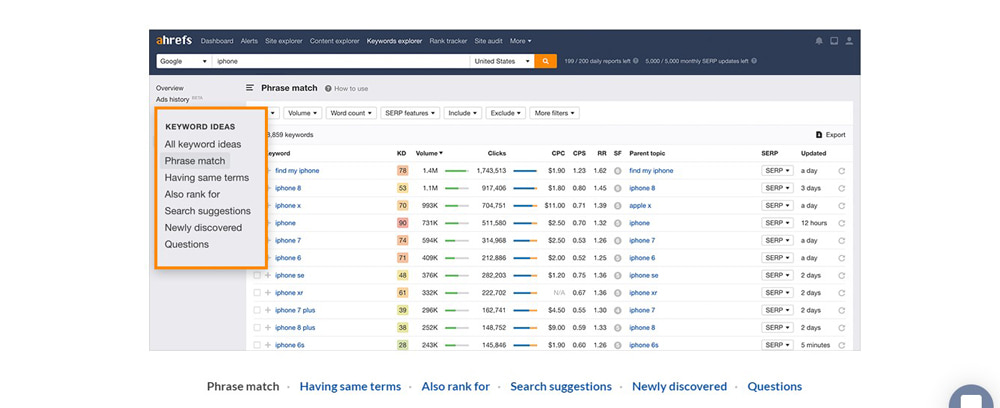Click the screen icon beside the bell
Viewport: 1000px width, 408px height.
(834, 41)
